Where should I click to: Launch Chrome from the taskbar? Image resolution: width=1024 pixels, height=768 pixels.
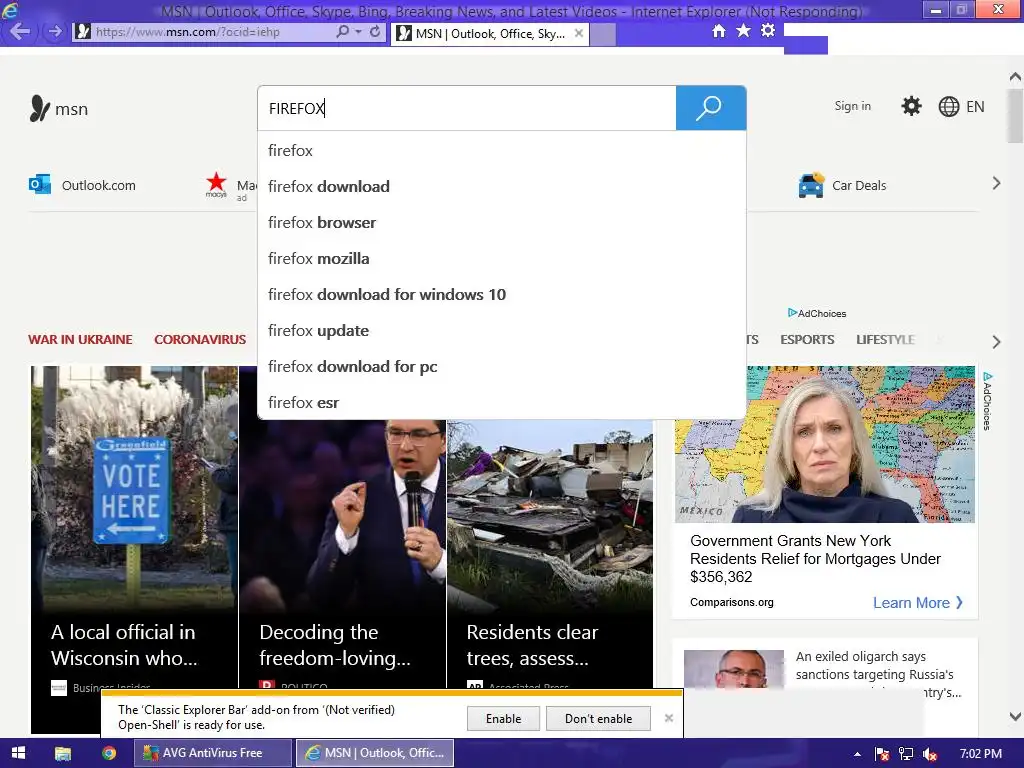109,753
